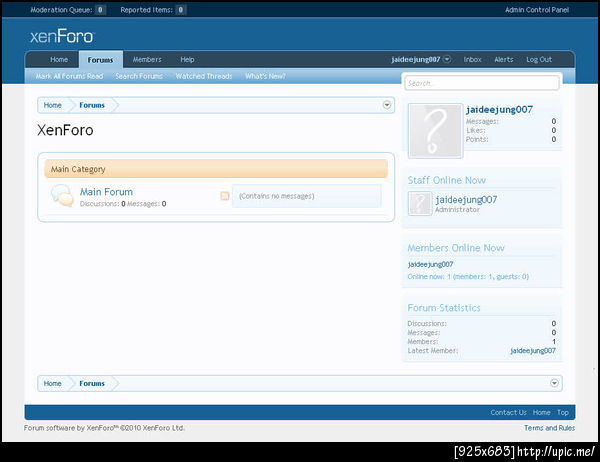
Task: Click Home in the top breadcrumb
Action: [x=52, y=105]
